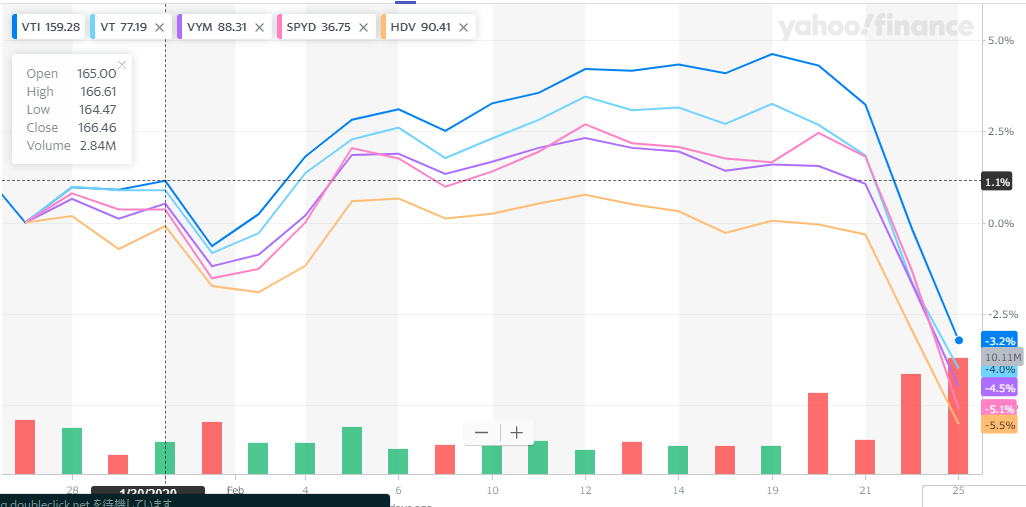Click the 10.11M volume label
The width and height of the screenshot is (1026, 507).
click(1002, 357)
